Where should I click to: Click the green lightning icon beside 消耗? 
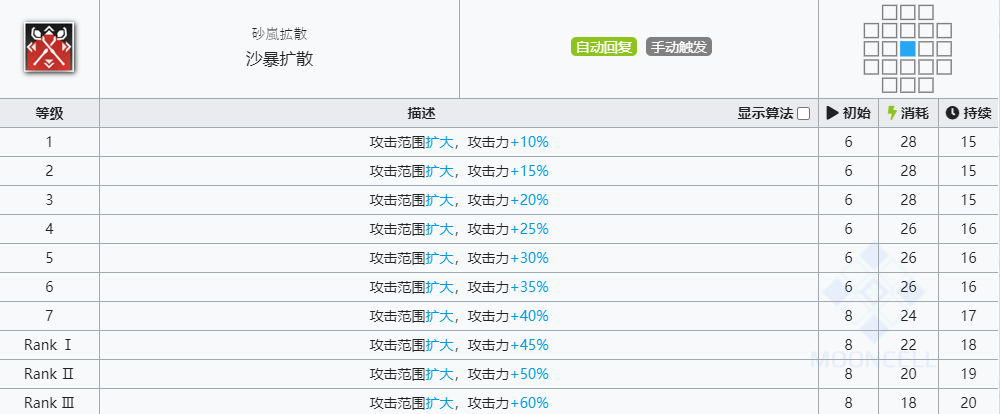click(892, 114)
